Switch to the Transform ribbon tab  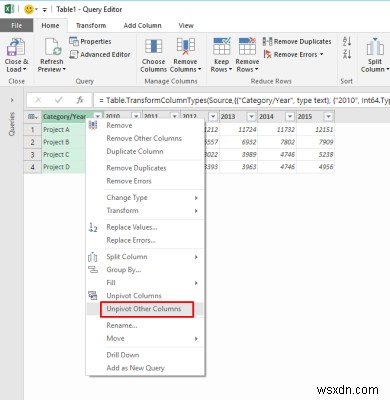[x=91, y=26]
